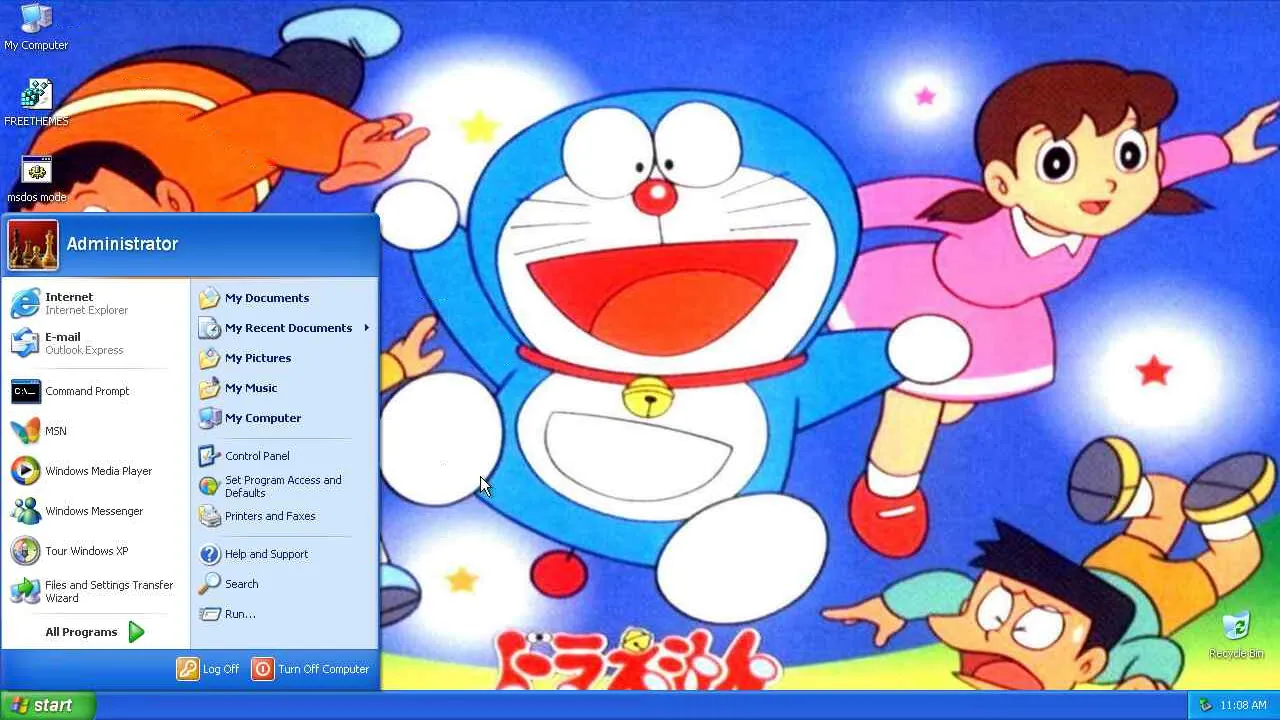Select the Recycle Bin on the desktop
This screenshot has width=1280, height=720.
point(1236,635)
